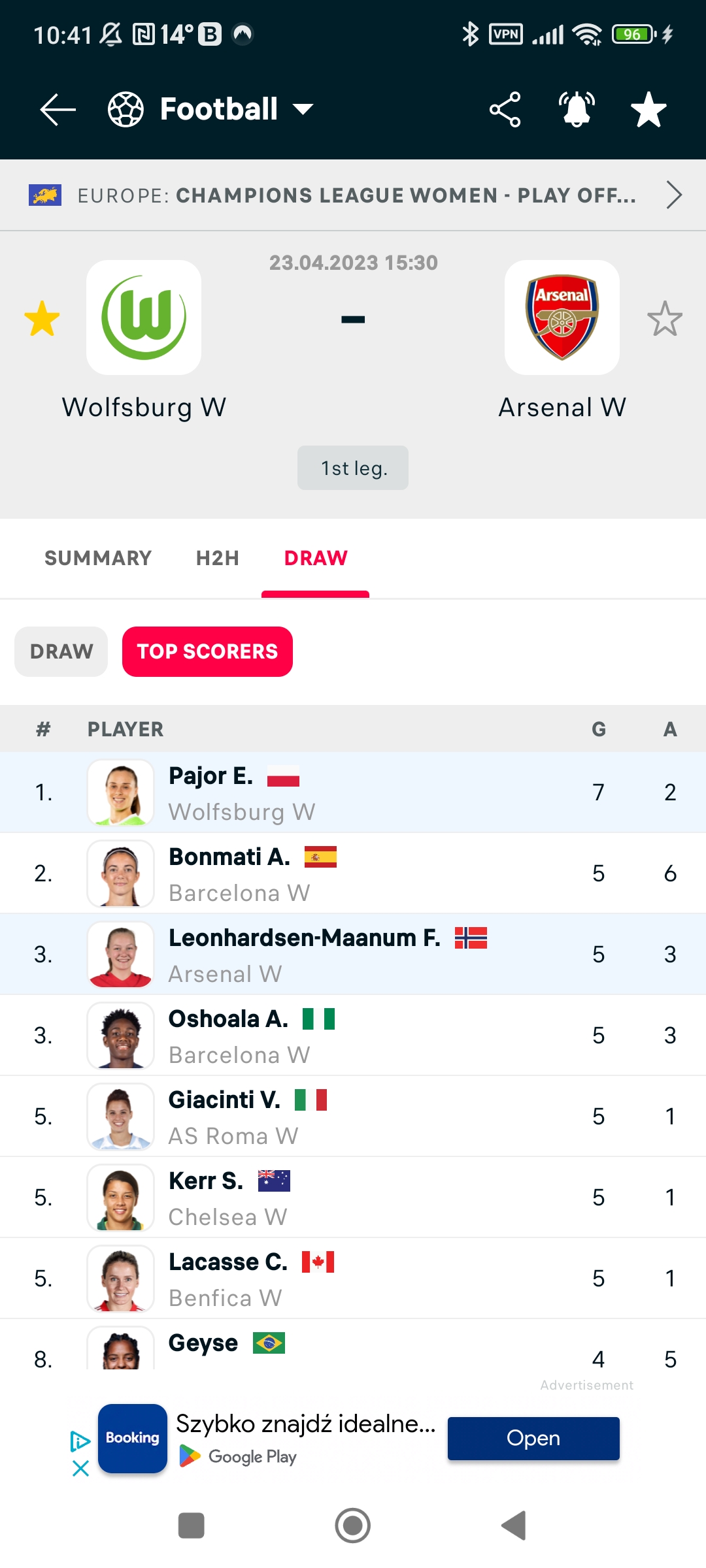This screenshot has height=1568, width=706.
Task: Tap the back arrow in header
Action: click(x=58, y=109)
